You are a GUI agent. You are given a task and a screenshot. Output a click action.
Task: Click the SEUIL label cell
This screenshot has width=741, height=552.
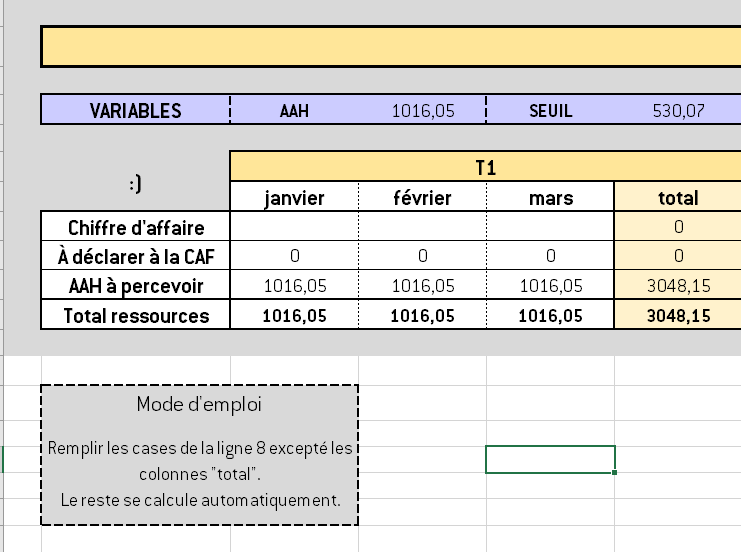(551, 110)
